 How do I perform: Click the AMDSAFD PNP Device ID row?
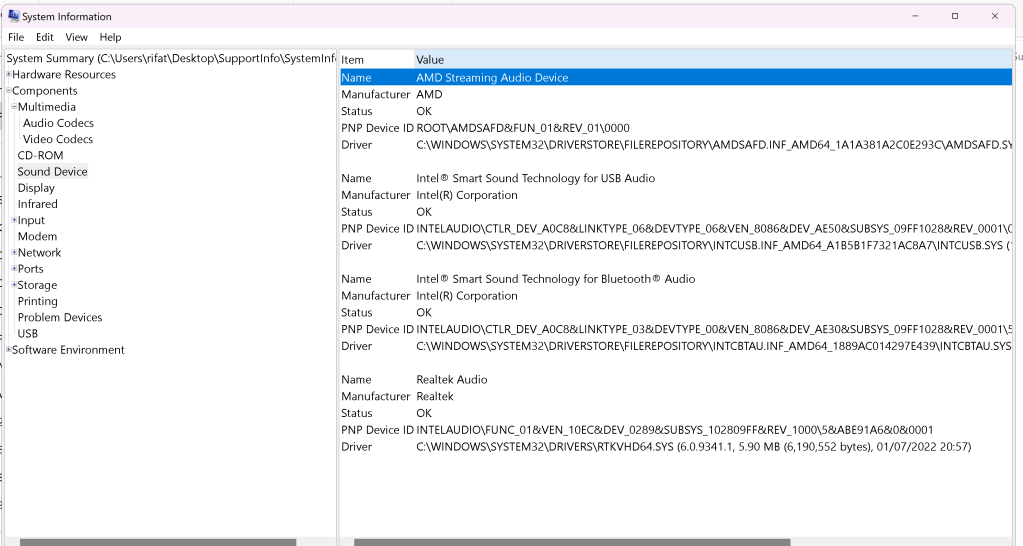[x=676, y=128]
